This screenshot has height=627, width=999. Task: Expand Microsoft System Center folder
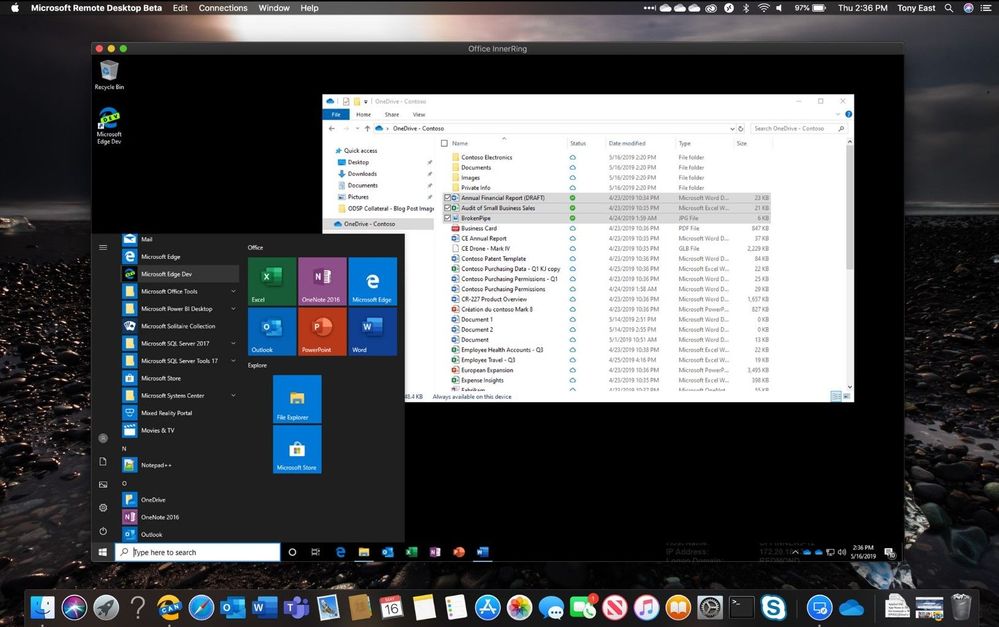233,396
